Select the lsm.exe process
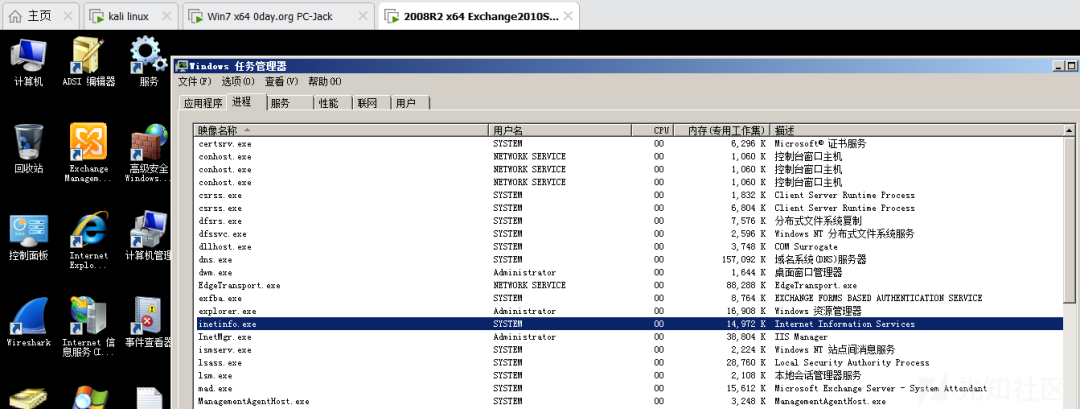The height and width of the screenshot is (409, 1080). pos(629,375)
